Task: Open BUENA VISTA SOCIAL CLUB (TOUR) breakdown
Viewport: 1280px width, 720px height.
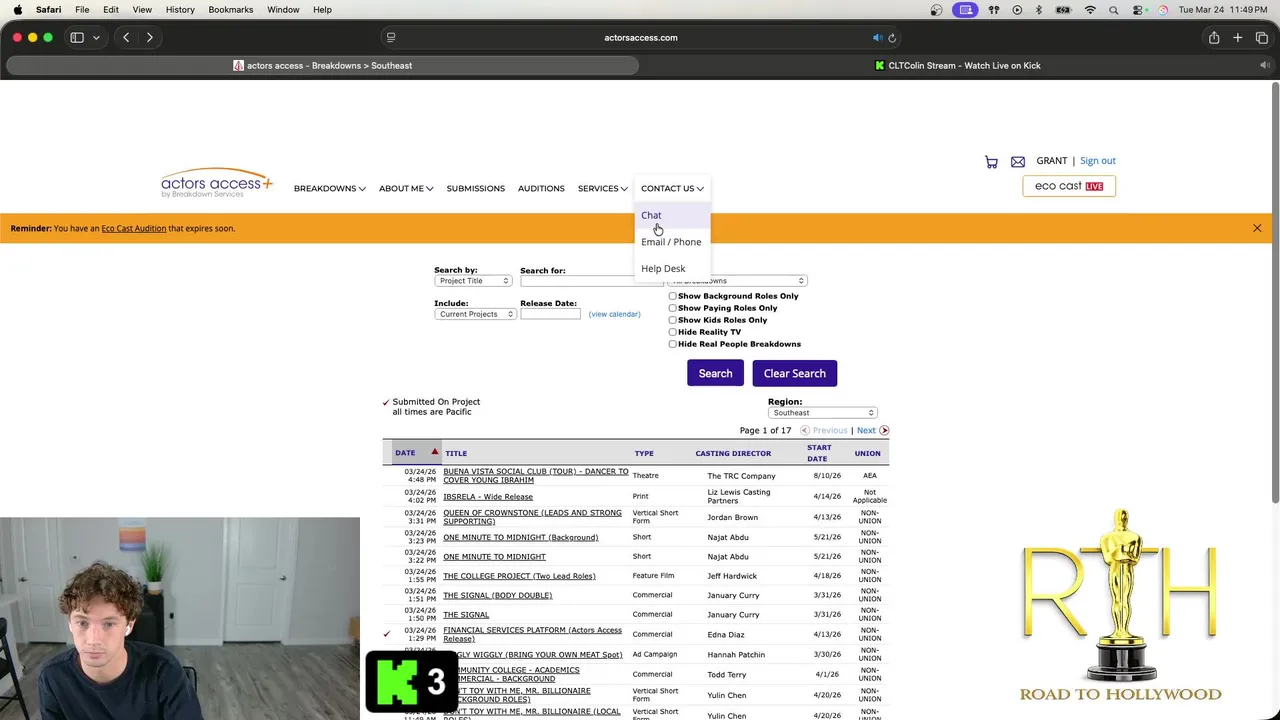Action: pyautogui.click(x=536, y=476)
